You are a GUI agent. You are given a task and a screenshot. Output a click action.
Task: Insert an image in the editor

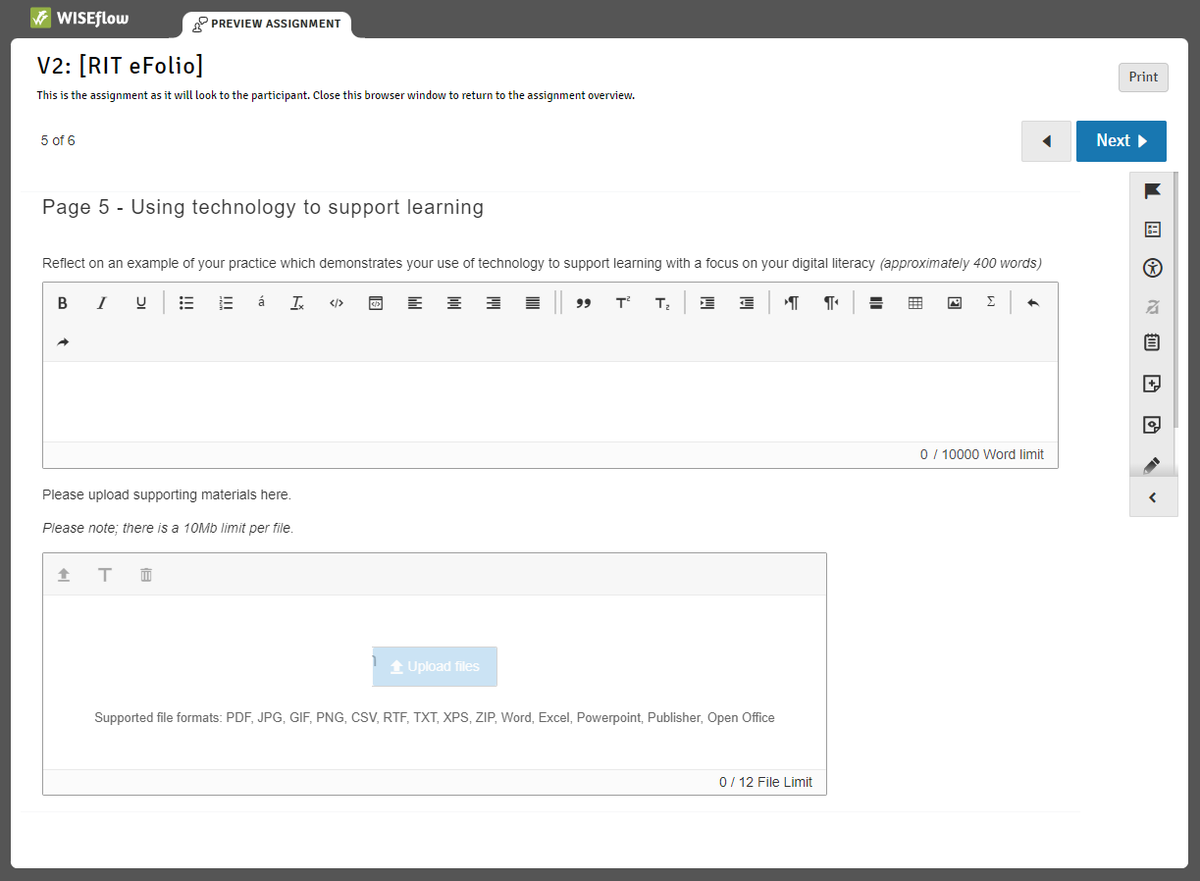click(954, 303)
